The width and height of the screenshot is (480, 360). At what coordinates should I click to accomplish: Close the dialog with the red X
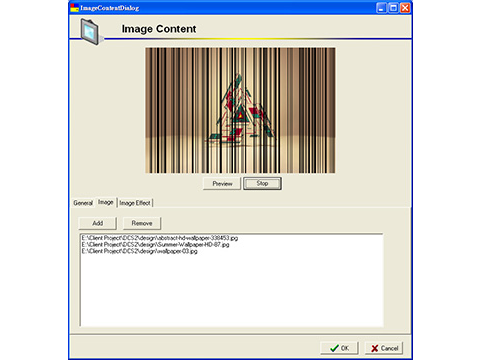(405, 8)
